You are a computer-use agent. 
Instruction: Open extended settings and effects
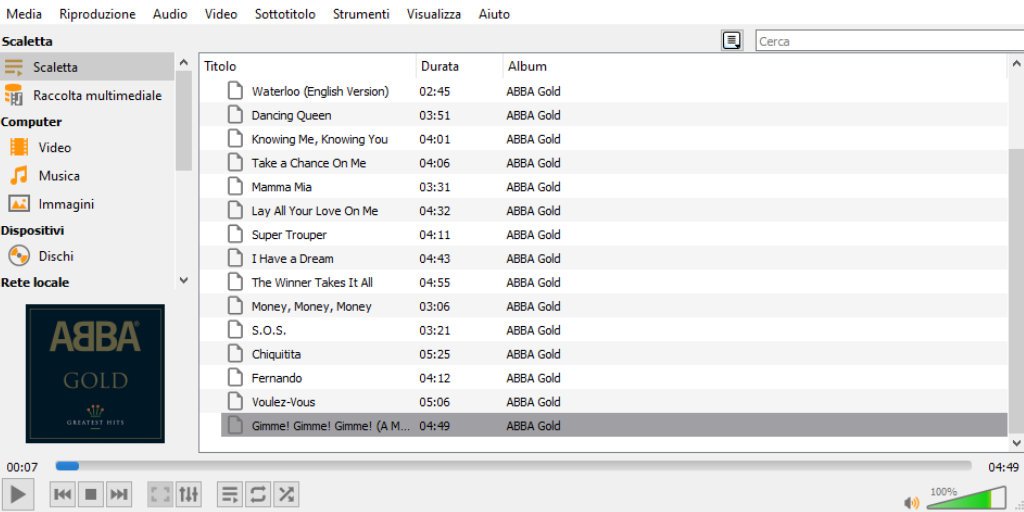188,494
